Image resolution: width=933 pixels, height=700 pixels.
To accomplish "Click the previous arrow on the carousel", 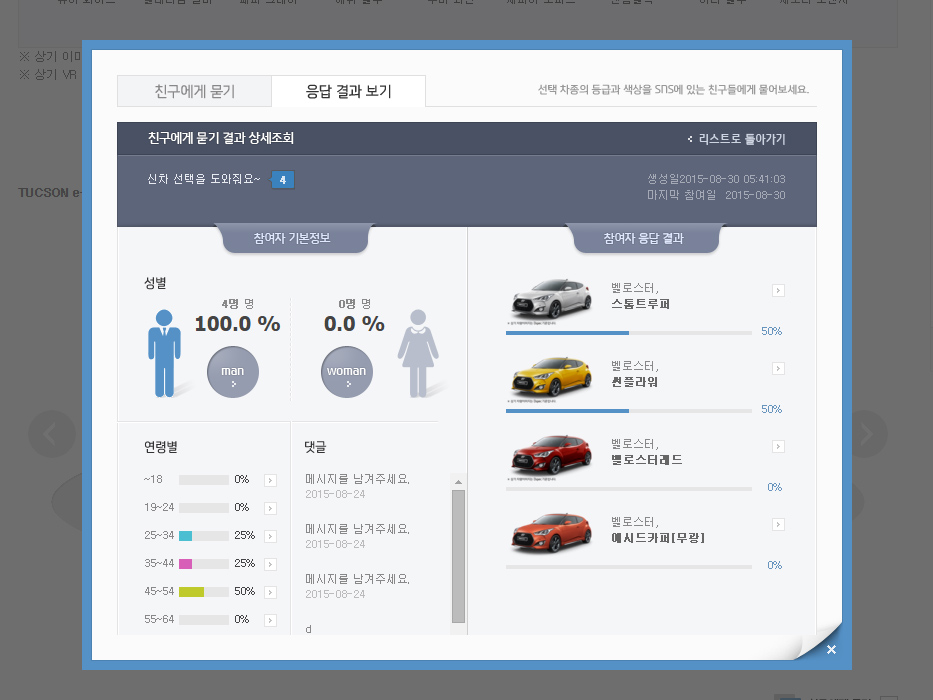I will tap(52, 434).
